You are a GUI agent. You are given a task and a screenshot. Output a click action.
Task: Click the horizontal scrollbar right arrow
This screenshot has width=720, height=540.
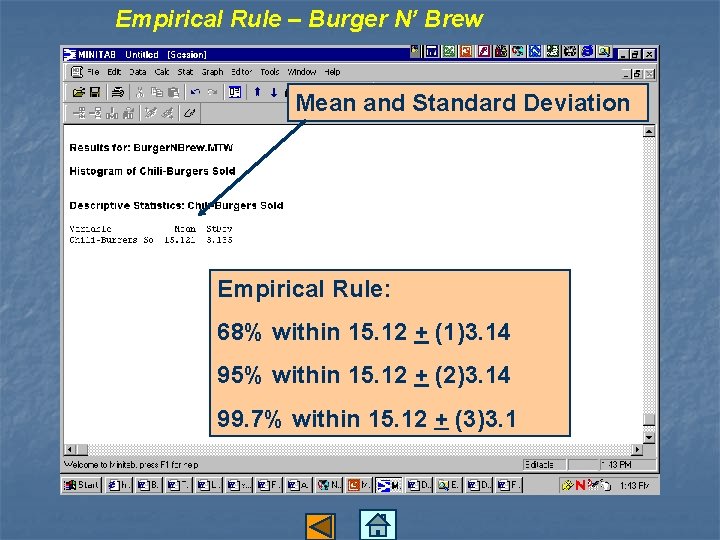pyautogui.click(x=637, y=450)
